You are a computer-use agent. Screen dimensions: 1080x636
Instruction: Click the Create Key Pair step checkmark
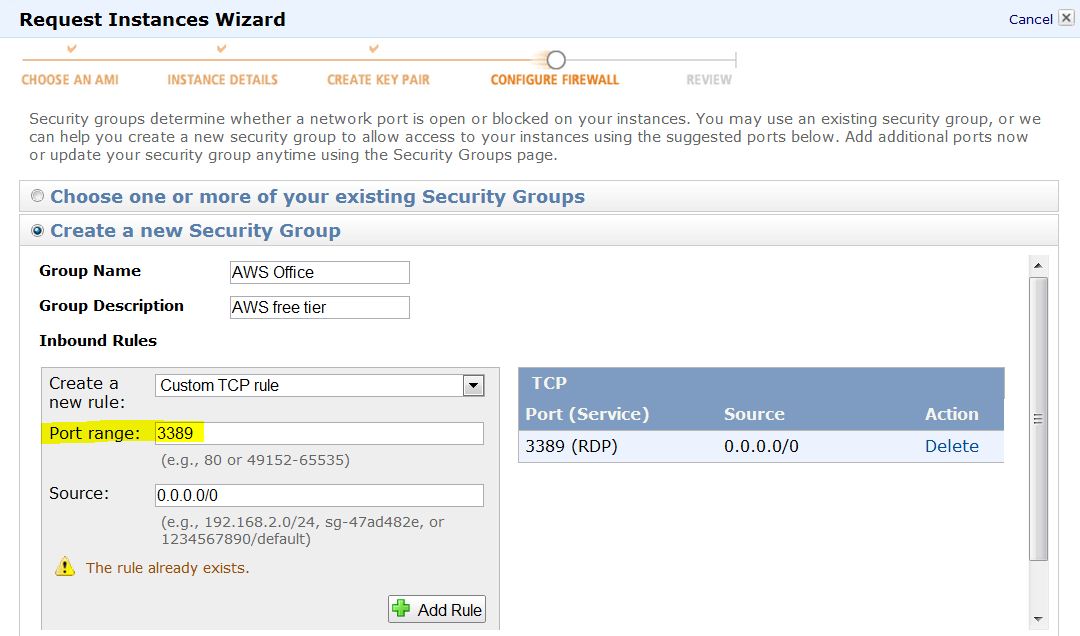373,48
